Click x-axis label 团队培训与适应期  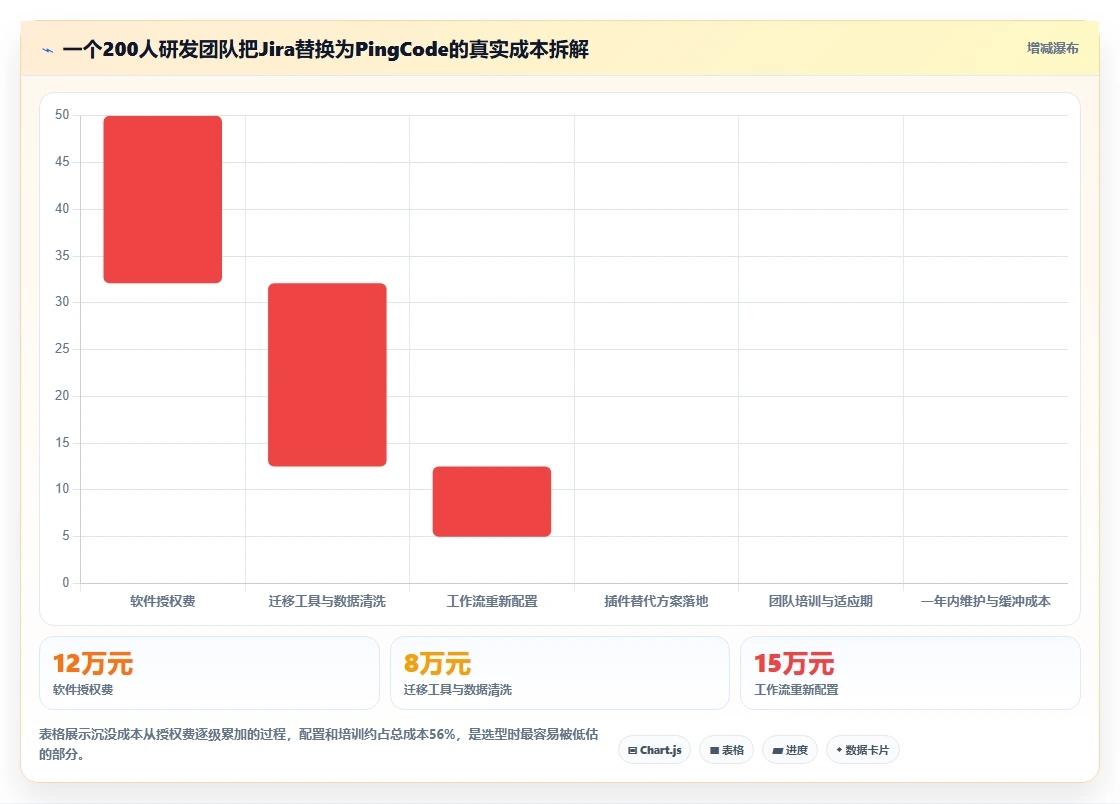[x=821, y=601]
